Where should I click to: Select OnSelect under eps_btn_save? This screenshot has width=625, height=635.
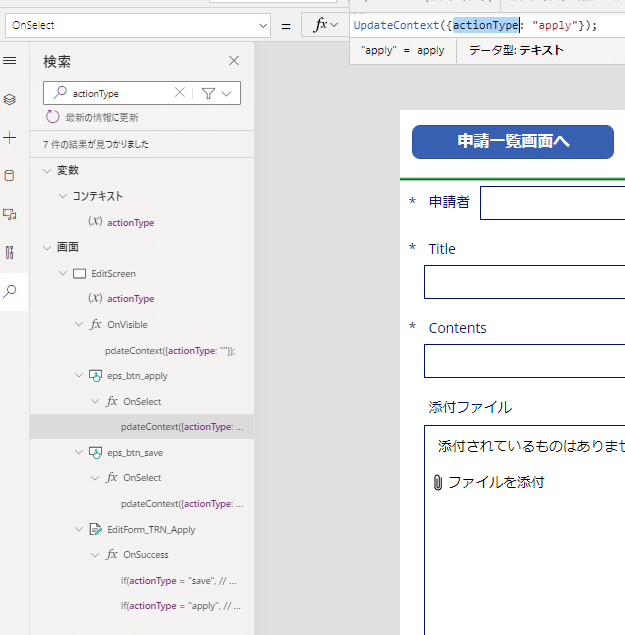point(142,478)
